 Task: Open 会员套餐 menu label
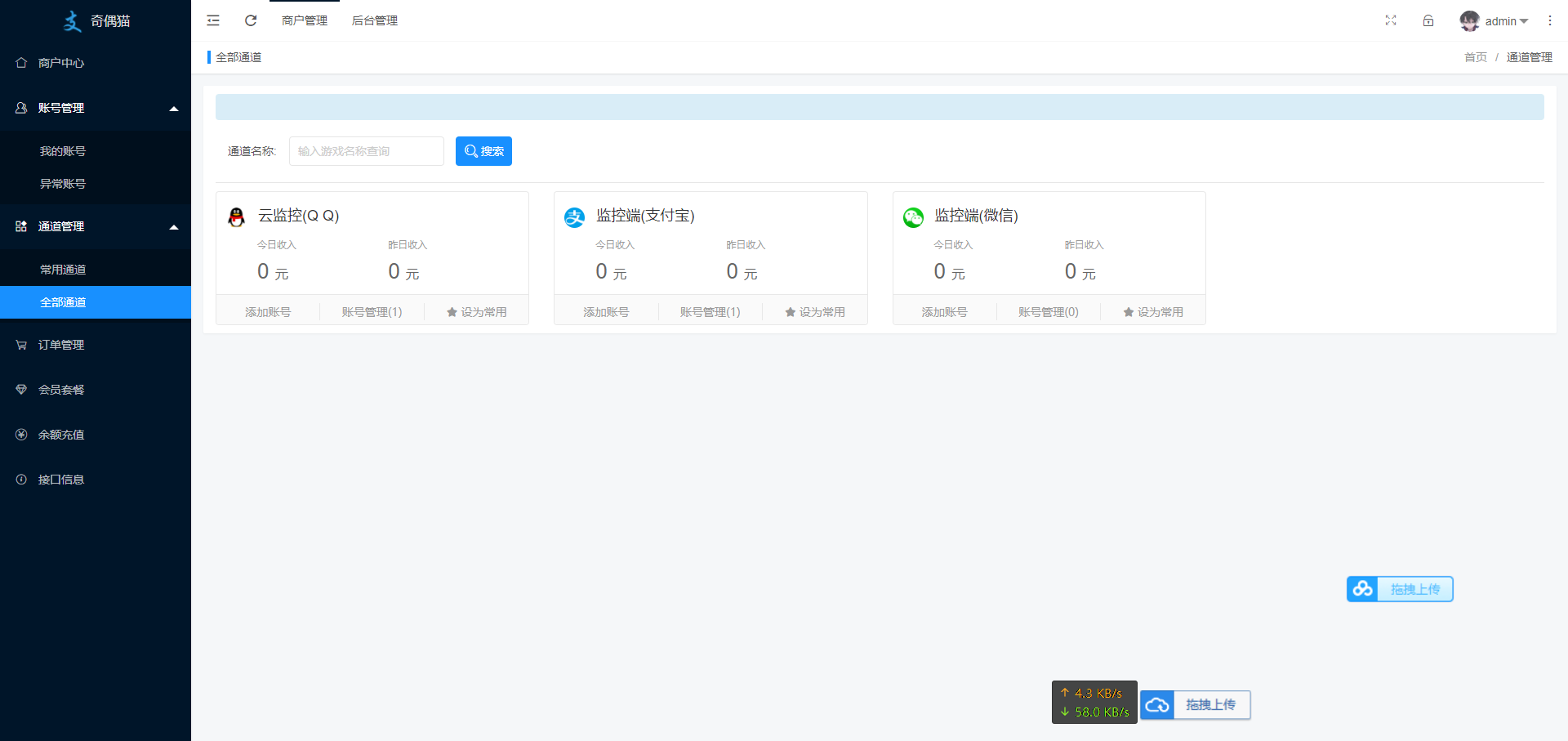(61, 390)
